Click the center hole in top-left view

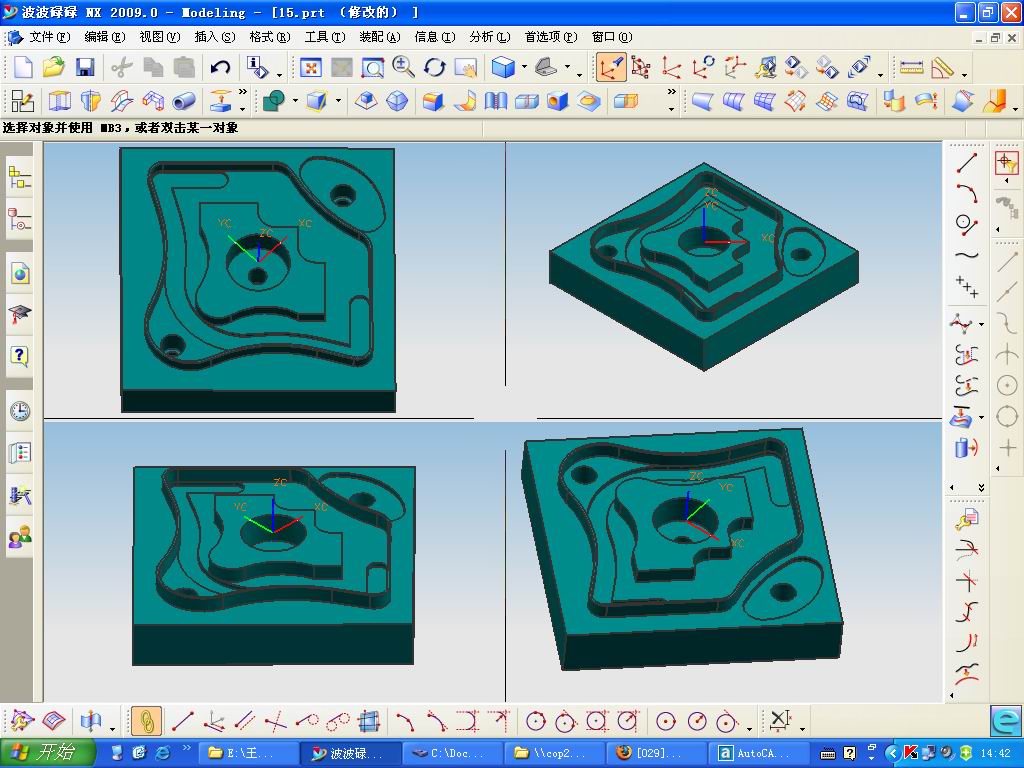258,261
